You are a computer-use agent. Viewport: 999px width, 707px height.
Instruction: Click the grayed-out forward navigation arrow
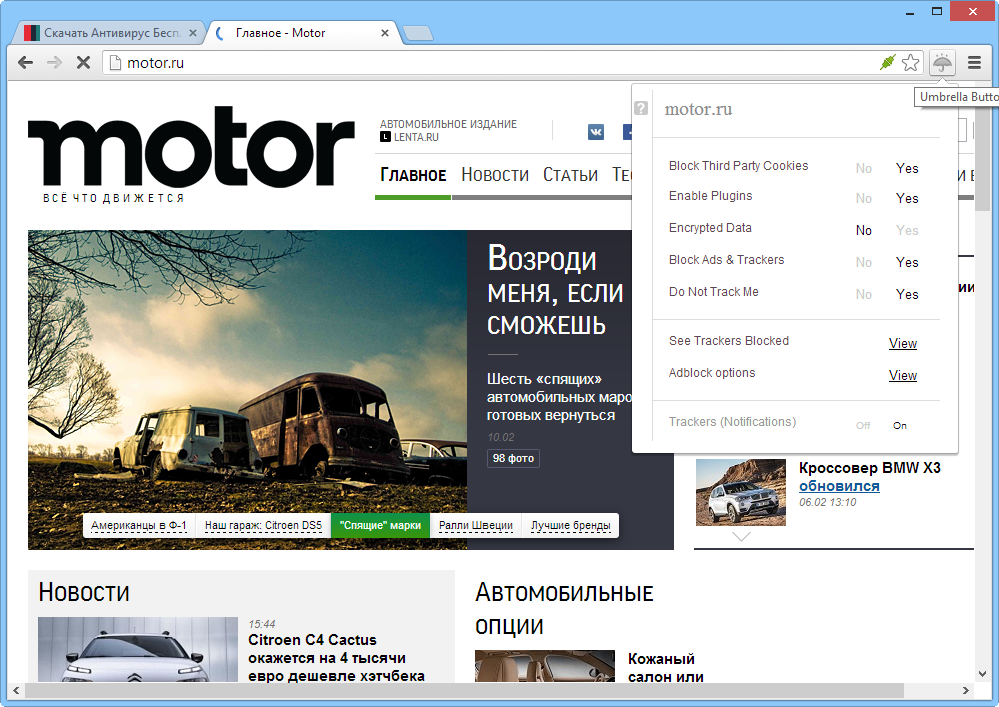54,62
